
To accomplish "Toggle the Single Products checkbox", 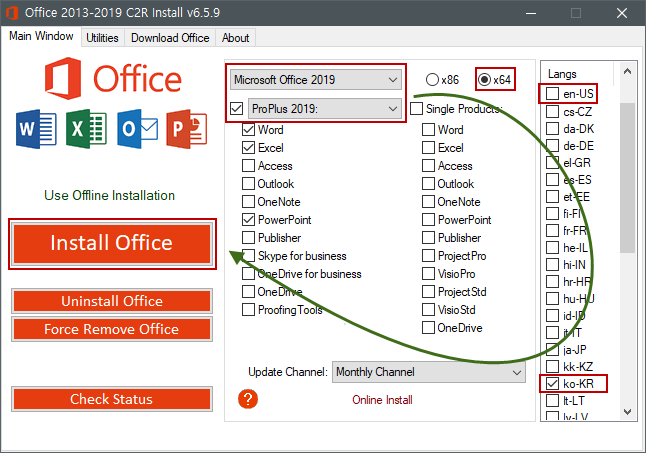I will click(417, 109).
